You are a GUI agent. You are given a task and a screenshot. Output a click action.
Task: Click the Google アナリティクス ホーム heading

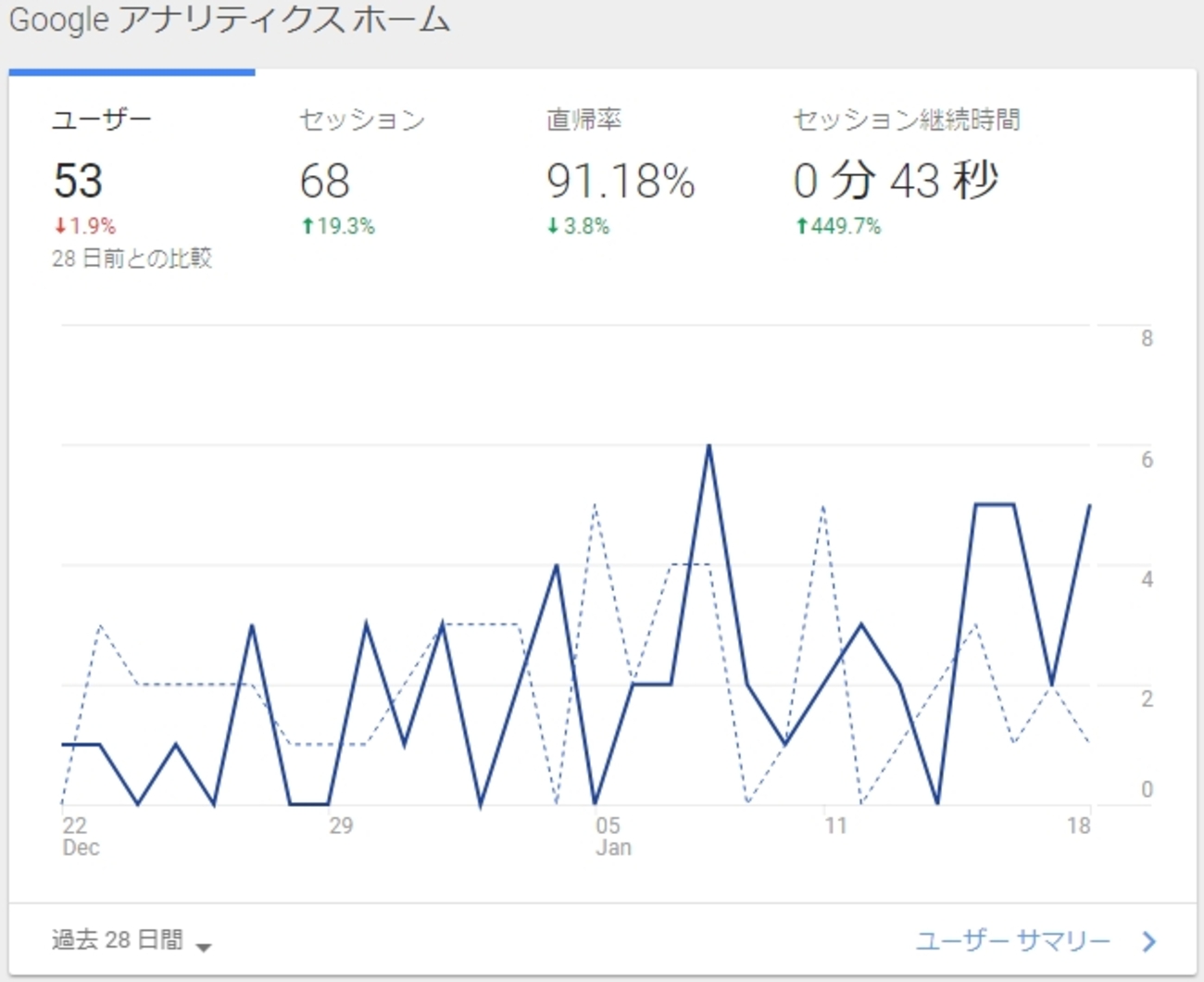[x=230, y=19]
